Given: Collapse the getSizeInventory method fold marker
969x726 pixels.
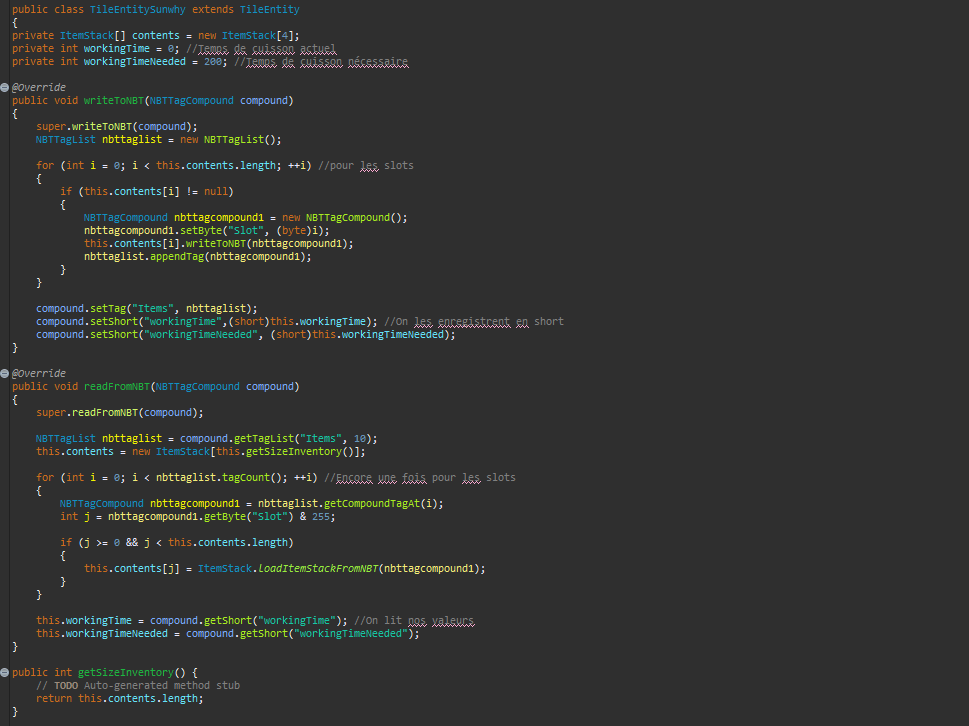Looking at the screenshot, I should [6, 673].
